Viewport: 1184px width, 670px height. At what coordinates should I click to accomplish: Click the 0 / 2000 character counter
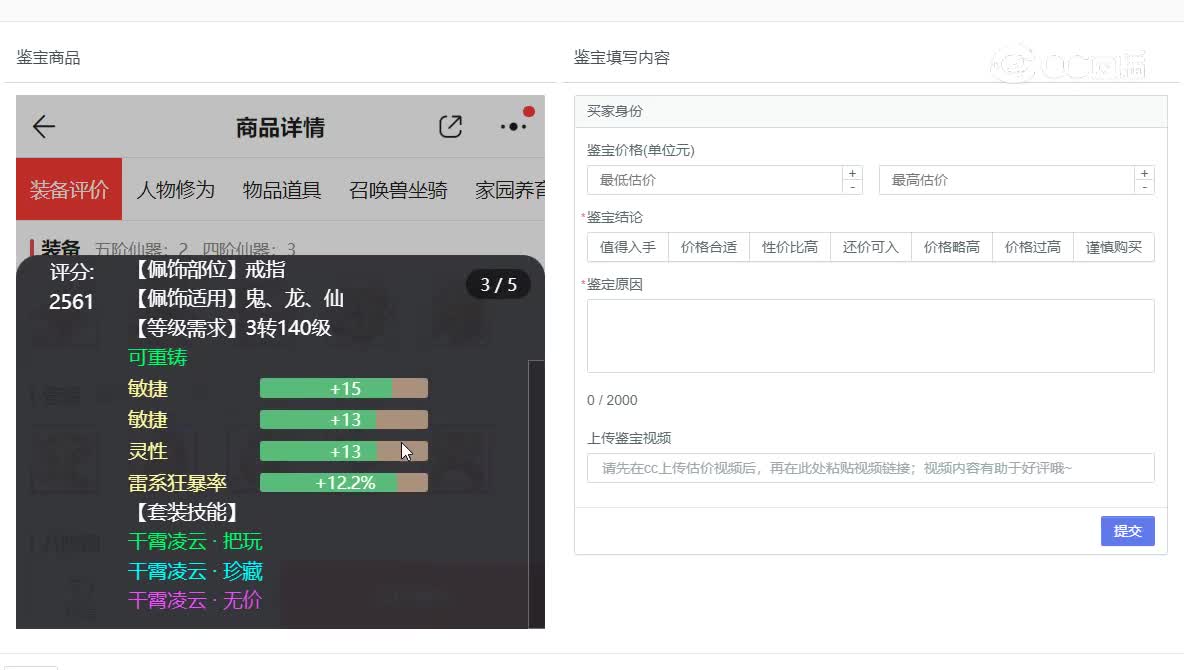point(612,400)
